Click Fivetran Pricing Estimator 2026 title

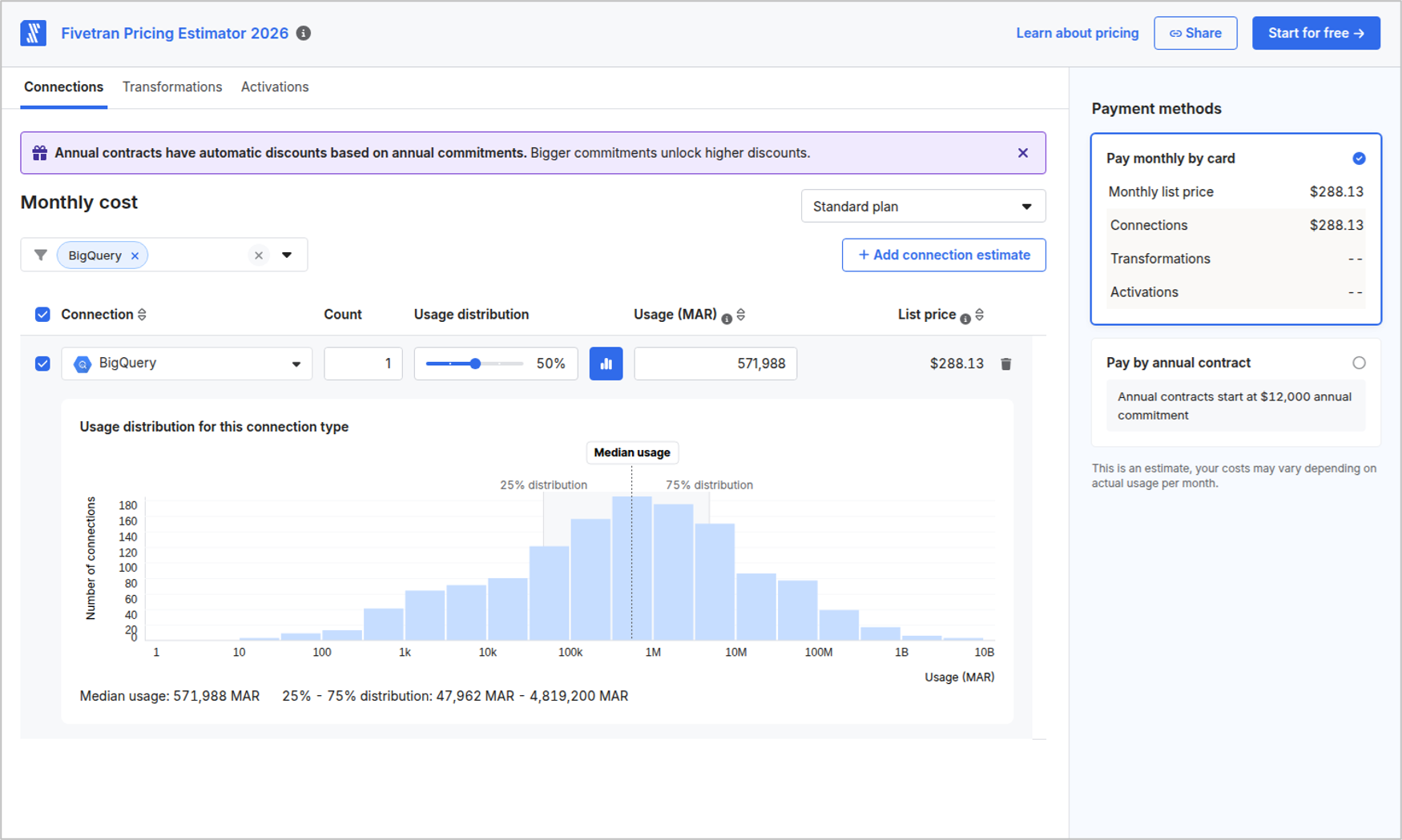175,33
